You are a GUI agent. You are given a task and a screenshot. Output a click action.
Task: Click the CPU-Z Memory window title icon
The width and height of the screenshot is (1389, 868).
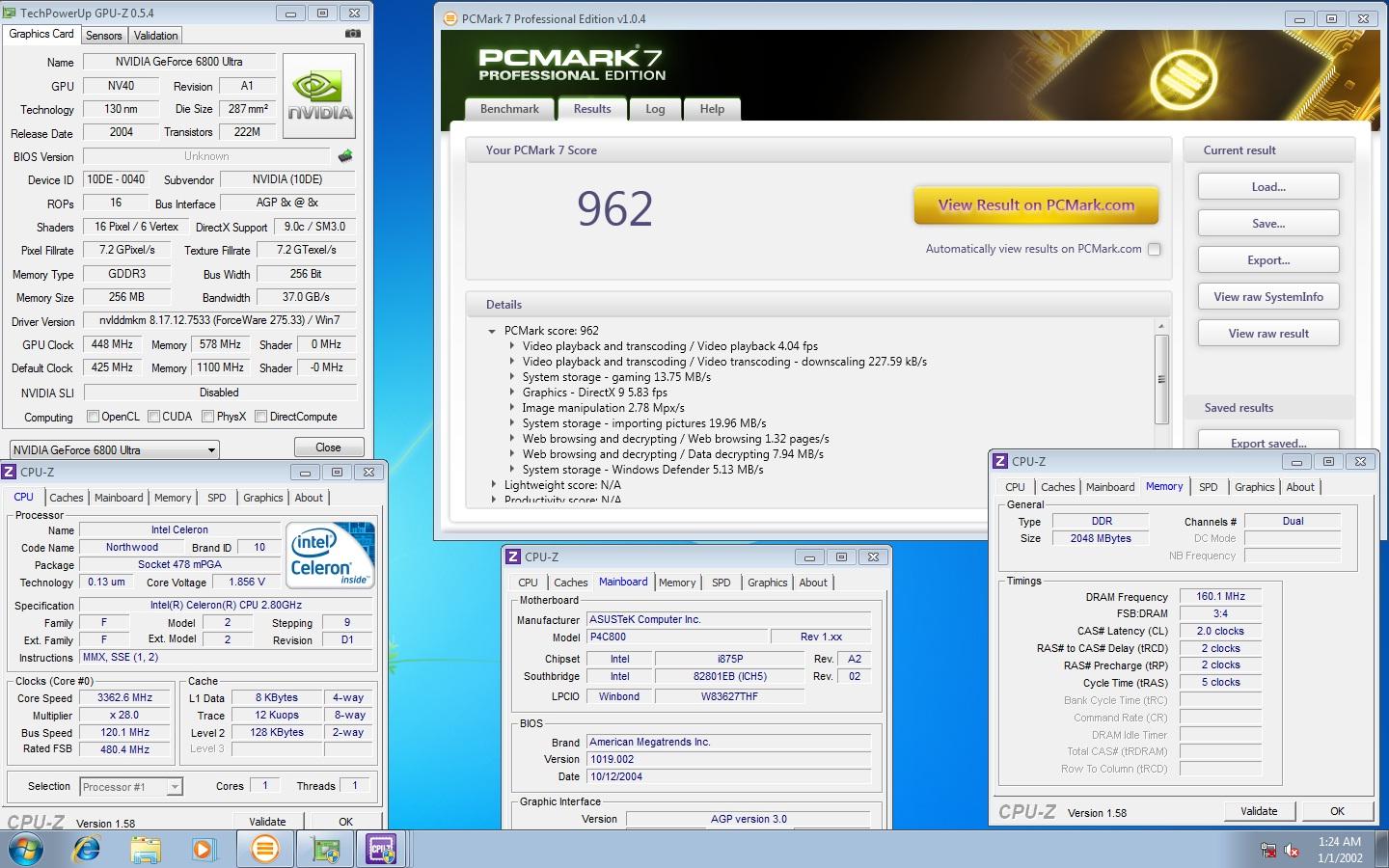point(1000,461)
